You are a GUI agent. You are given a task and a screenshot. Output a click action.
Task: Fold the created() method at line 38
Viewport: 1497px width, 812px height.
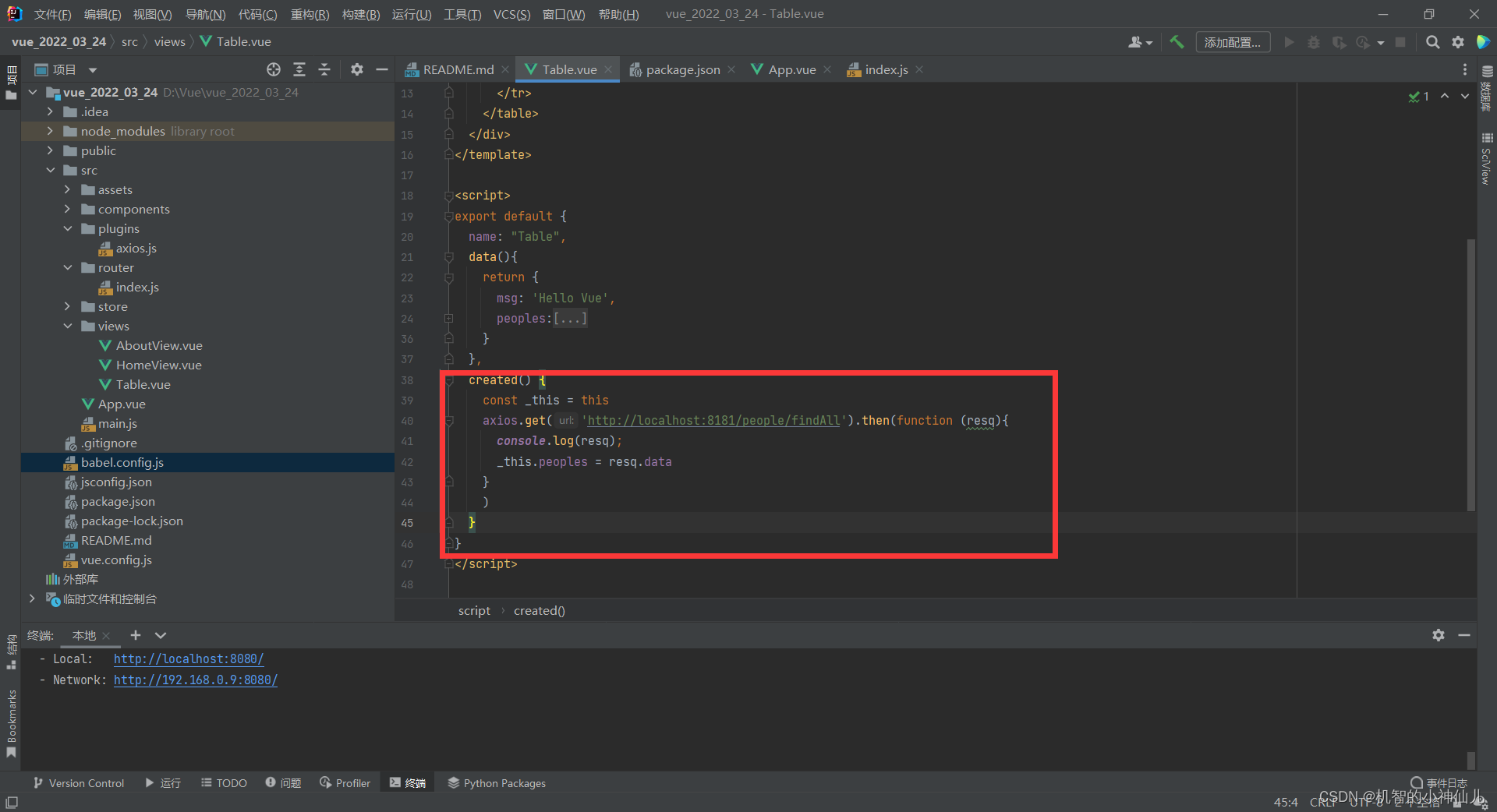[x=449, y=380]
